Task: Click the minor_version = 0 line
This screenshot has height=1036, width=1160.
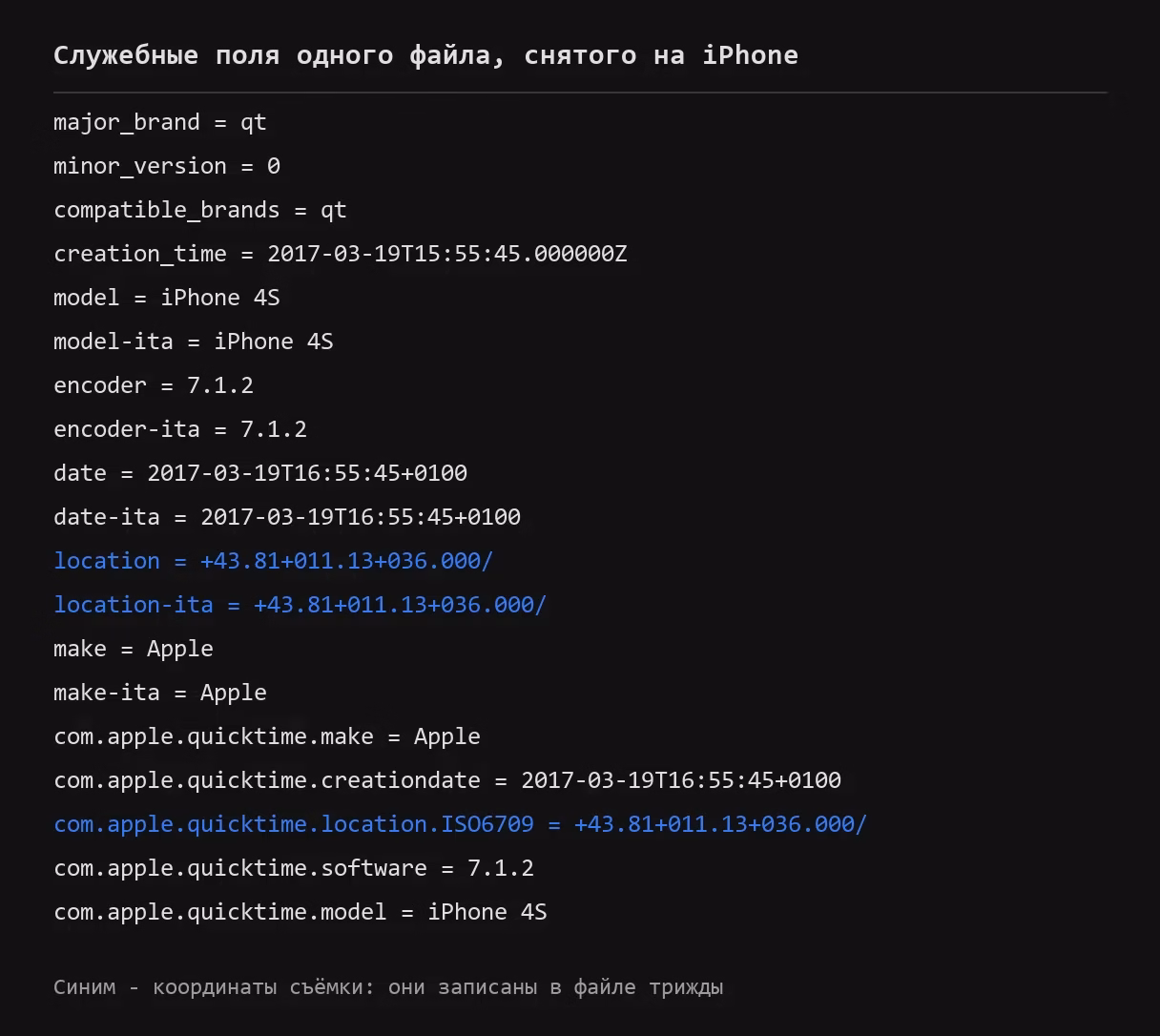Action: point(167,166)
